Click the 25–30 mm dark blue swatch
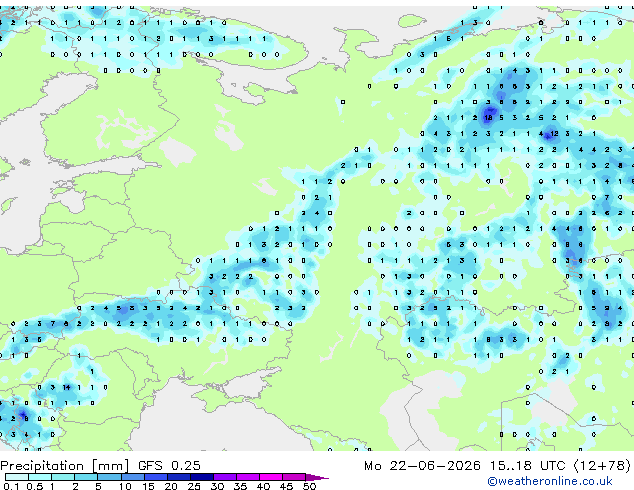 click(x=202, y=477)
